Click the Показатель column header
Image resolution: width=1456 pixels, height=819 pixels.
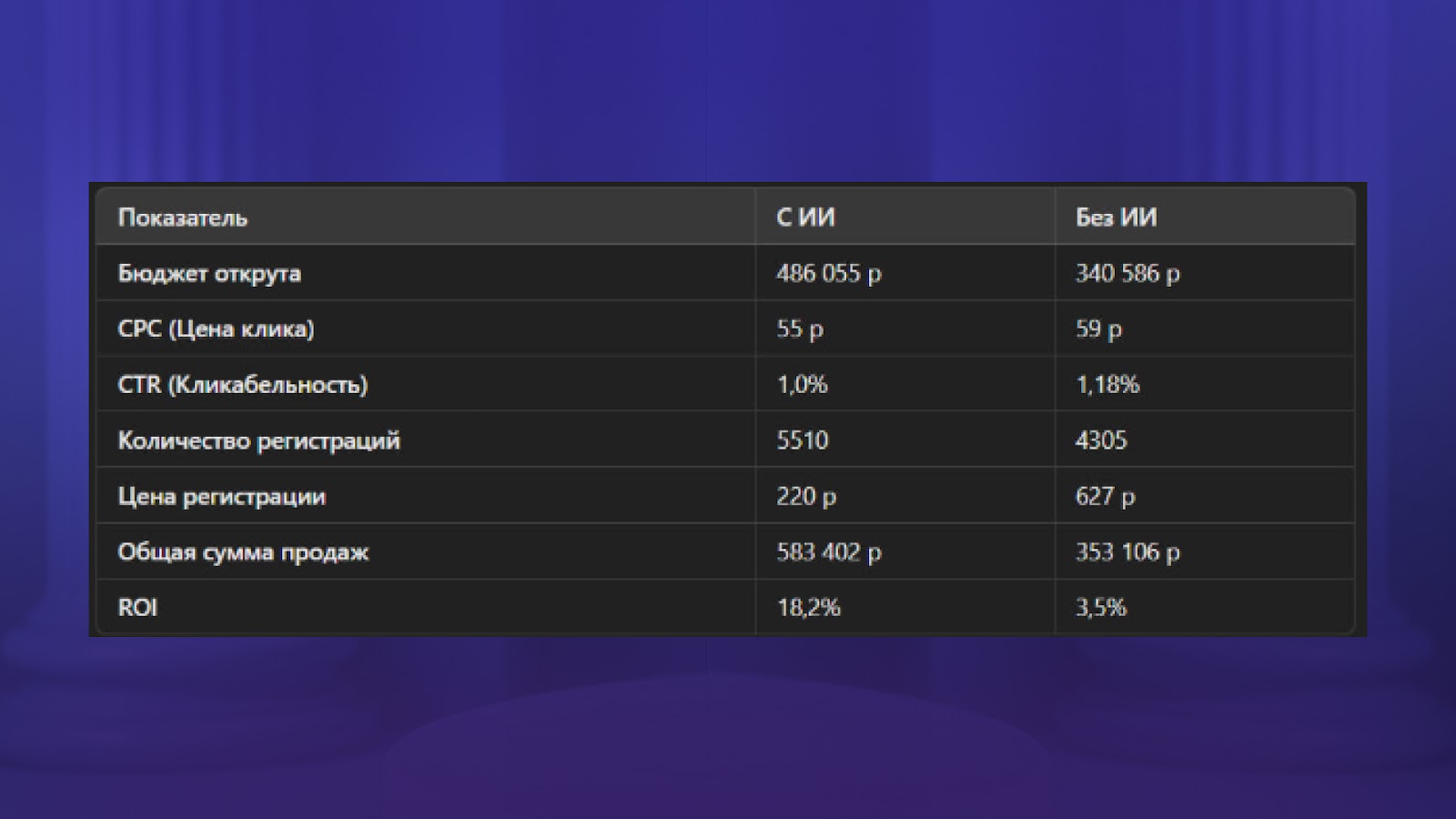coord(183,217)
